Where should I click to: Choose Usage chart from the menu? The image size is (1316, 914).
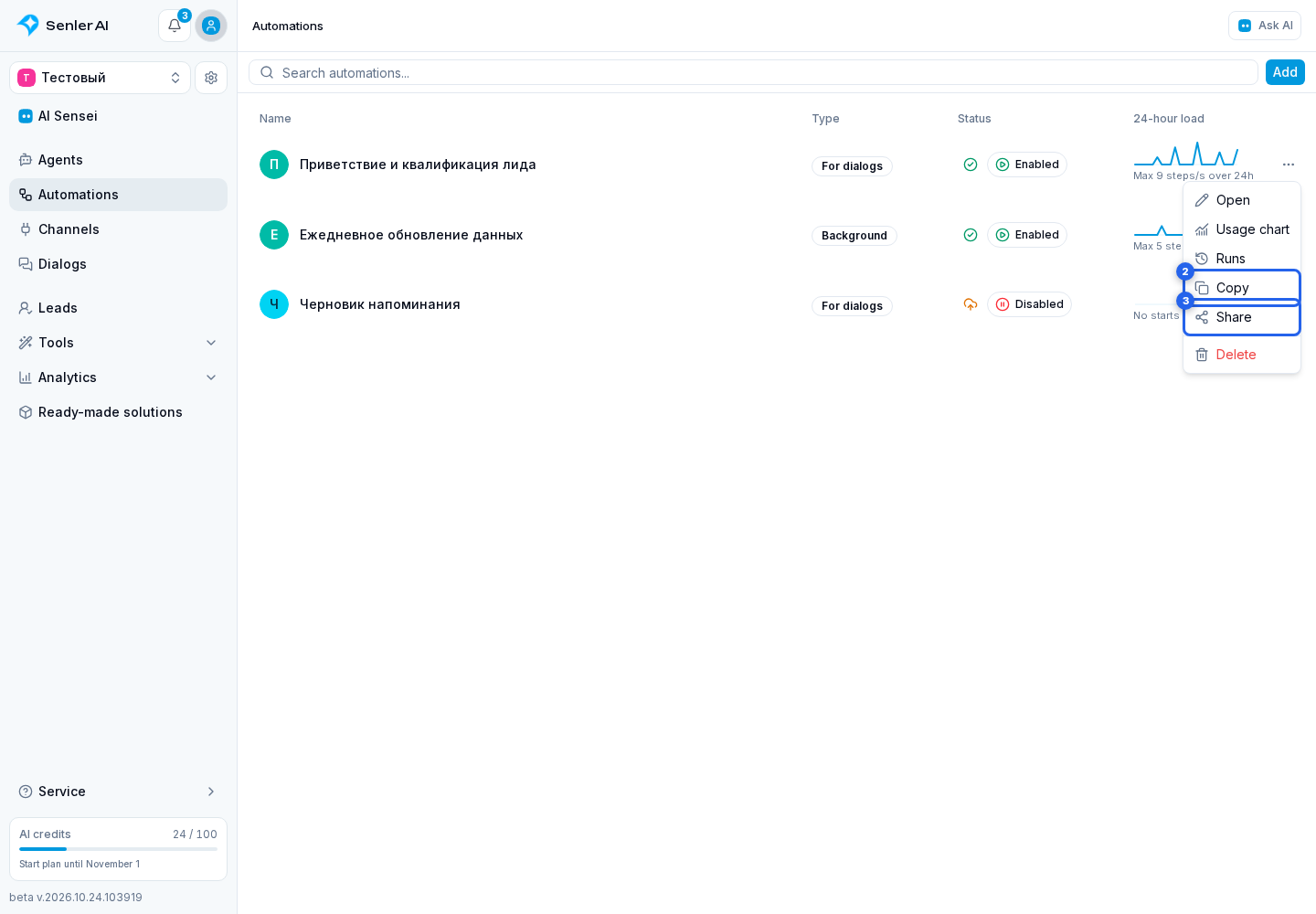[1242, 229]
